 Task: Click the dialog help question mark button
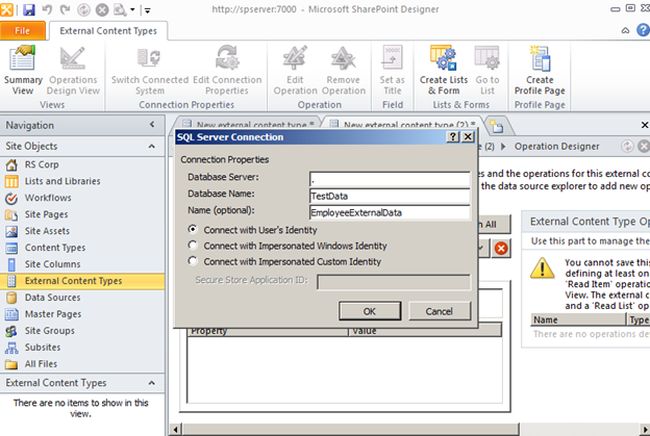453,137
